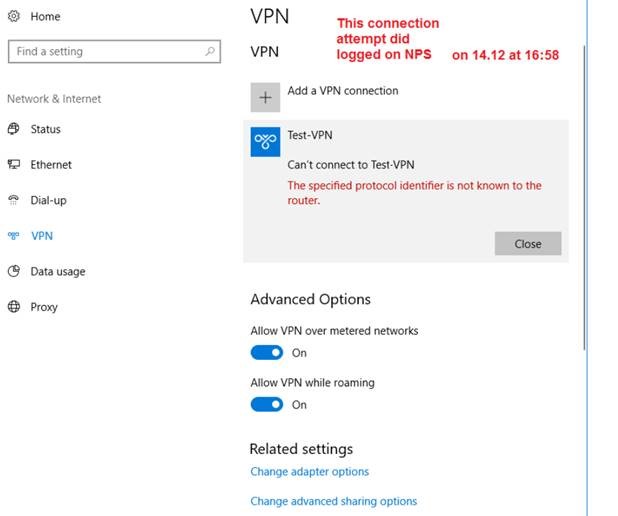Click the Close button on Test-VPN

coord(528,244)
